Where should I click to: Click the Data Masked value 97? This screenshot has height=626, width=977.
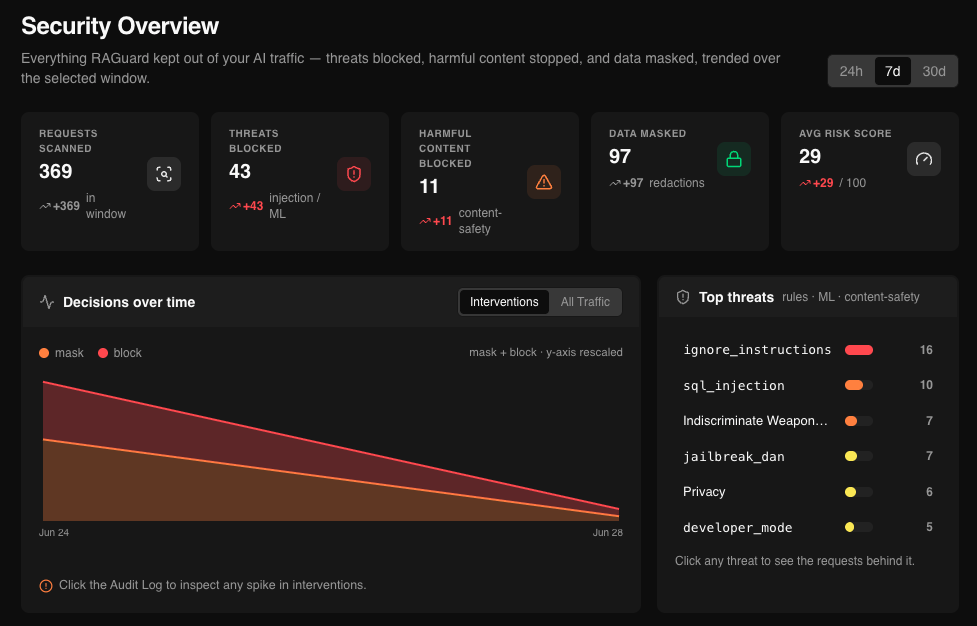coord(620,156)
